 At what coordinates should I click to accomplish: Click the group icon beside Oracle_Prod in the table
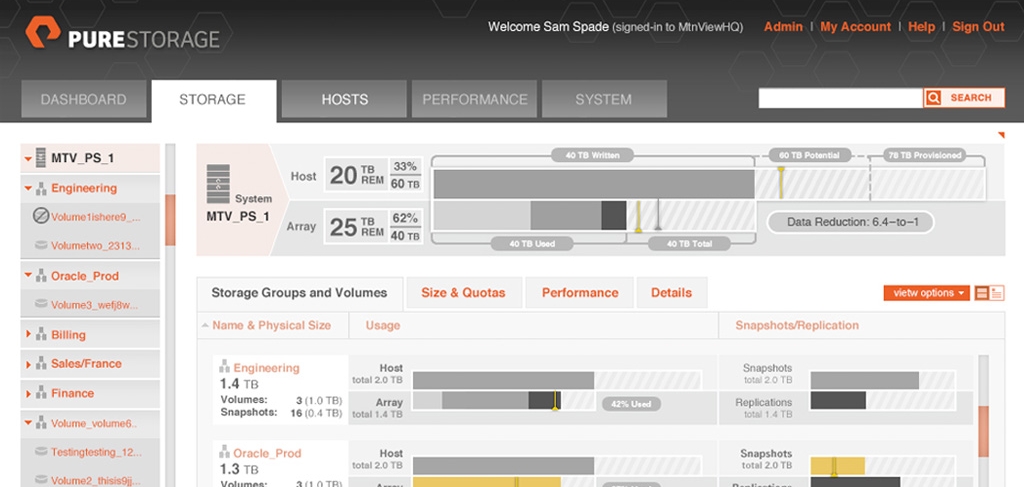[x=224, y=452]
